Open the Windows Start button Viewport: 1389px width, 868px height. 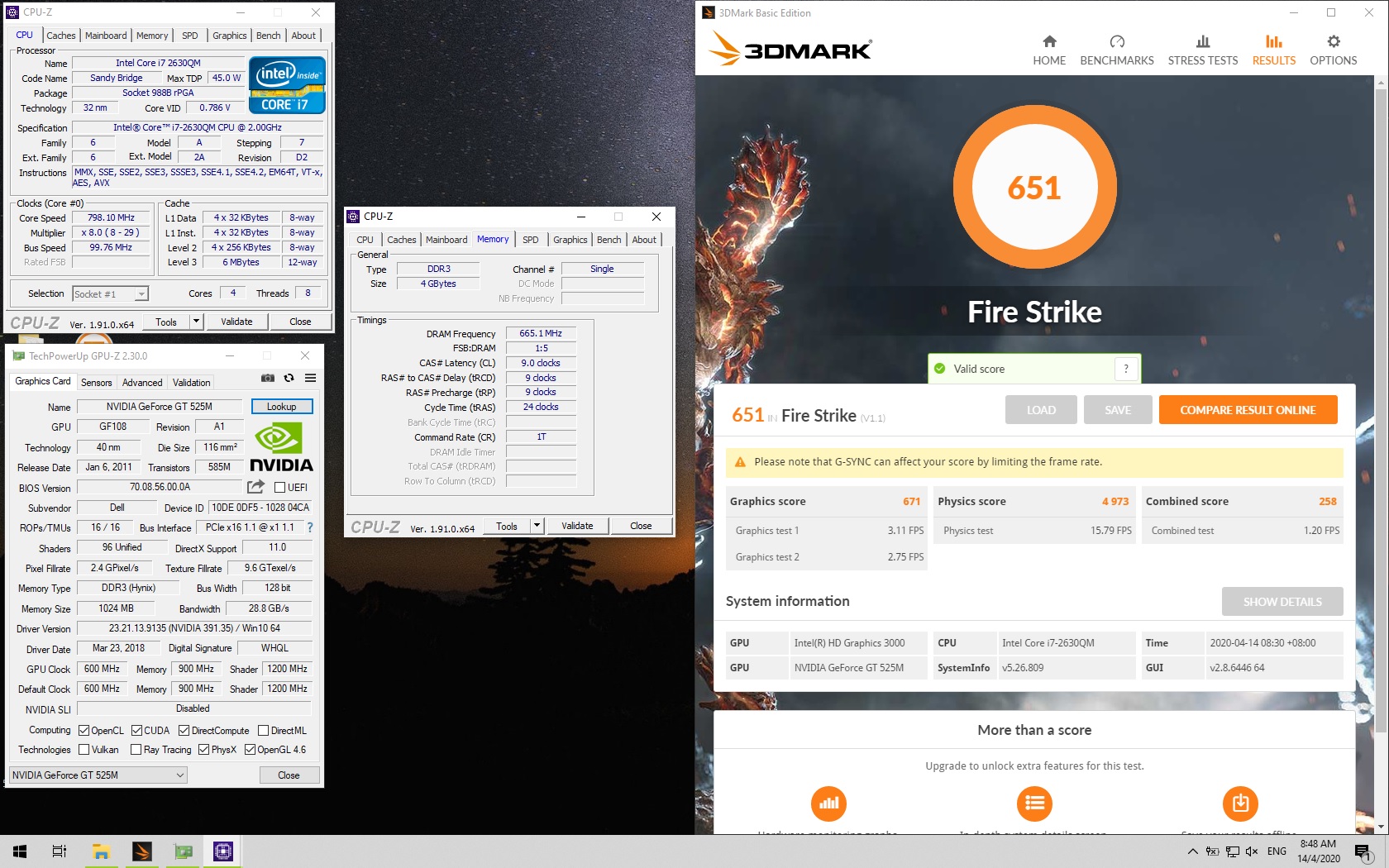tap(20, 851)
